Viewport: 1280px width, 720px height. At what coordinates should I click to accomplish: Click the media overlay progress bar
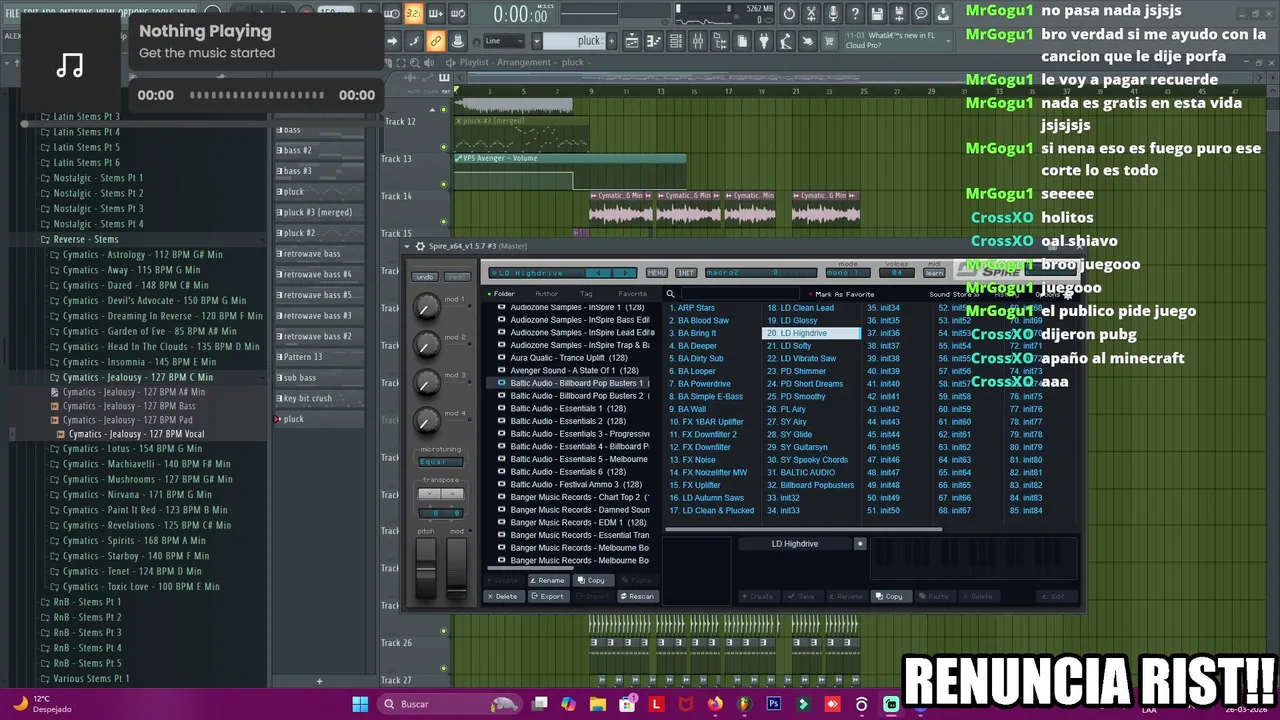tap(258, 95)
